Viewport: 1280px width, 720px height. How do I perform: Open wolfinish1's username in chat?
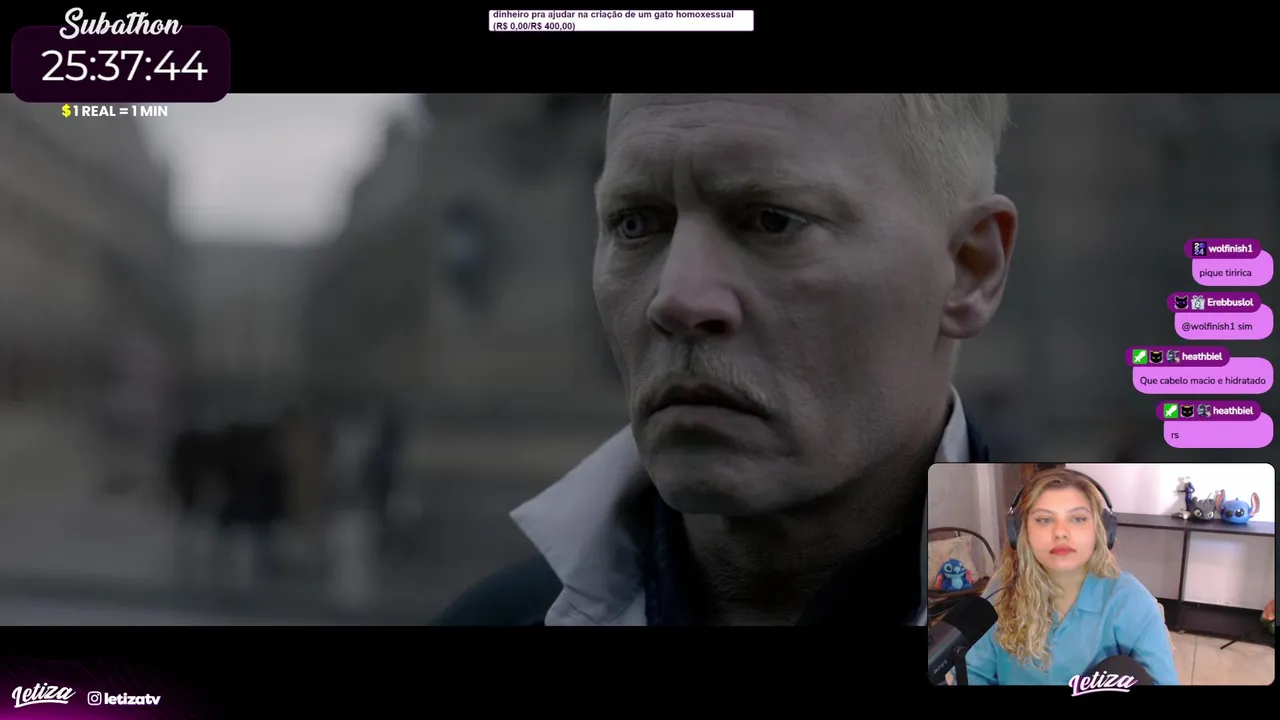point(1230,249)
